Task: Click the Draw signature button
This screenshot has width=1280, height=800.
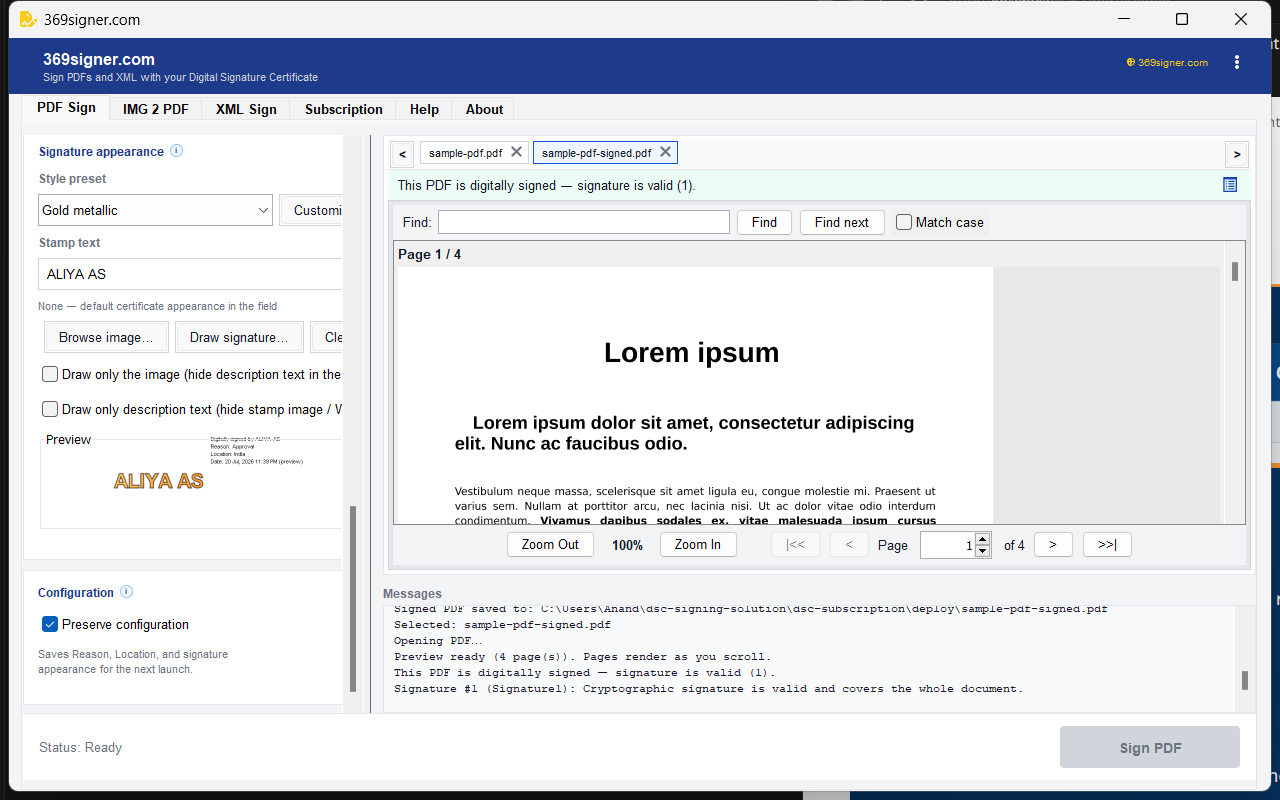Action: (x=239, y=337)
